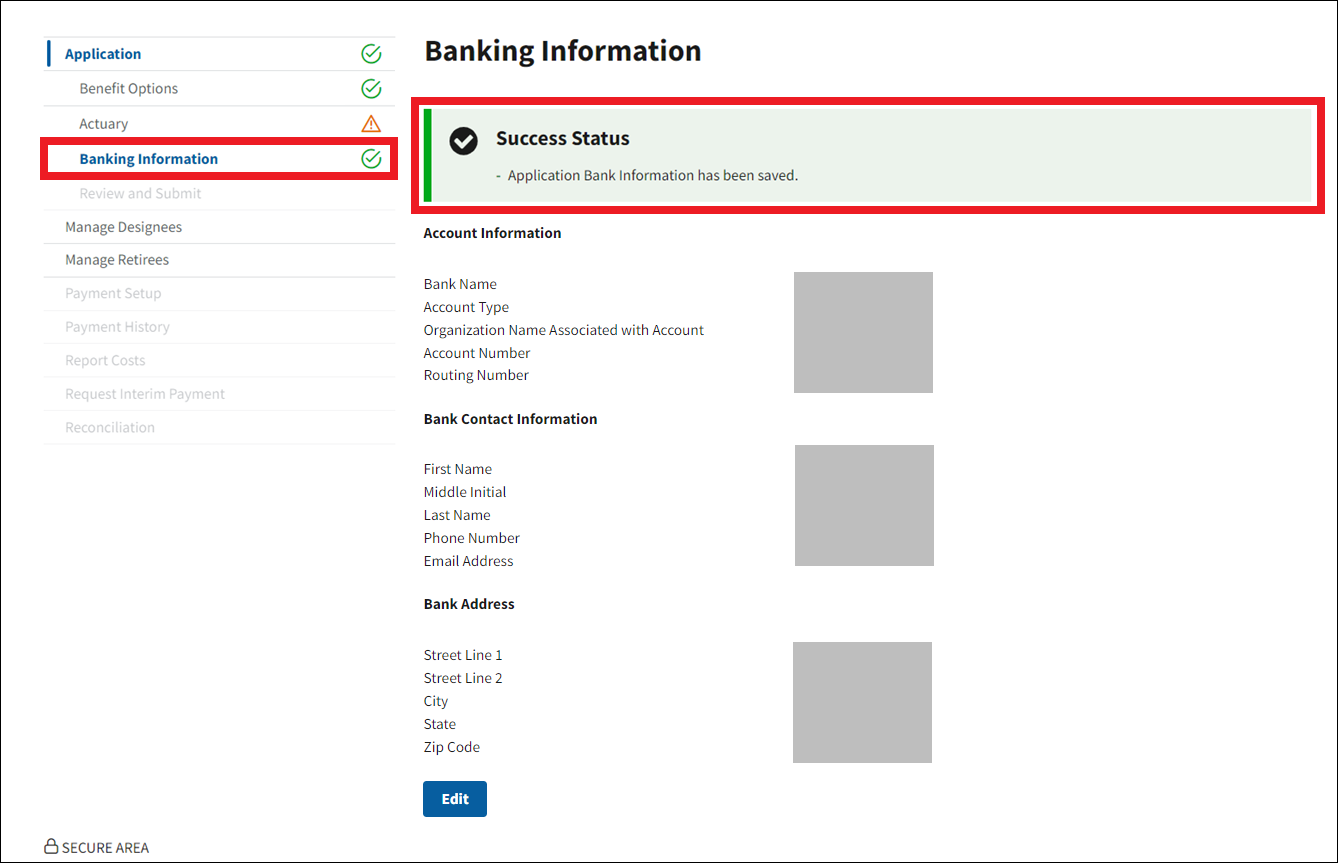1338x863 pixels.
Task: Click the black success checkmark icon in banner
Action: (x=463, y=141)
